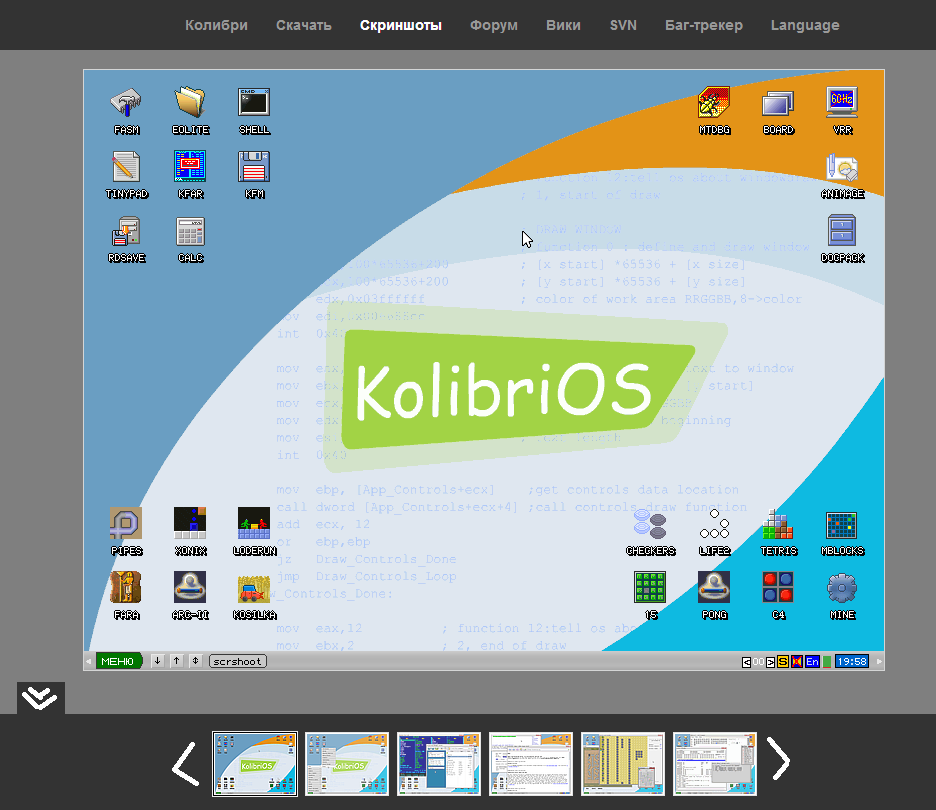Open the MINE game icon
This screenshot has width=936, height=810.
(842, 589)
